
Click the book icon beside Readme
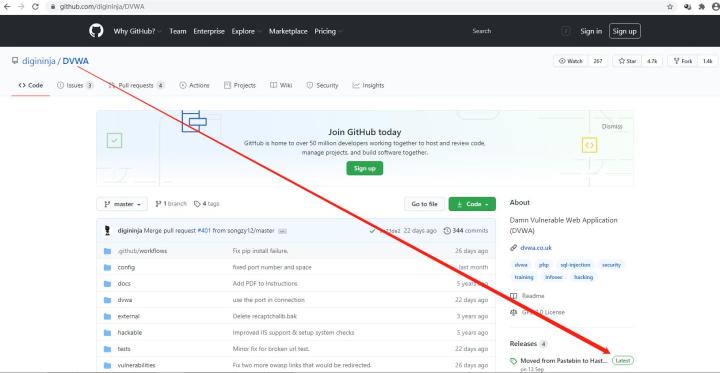pyautogui.click(x=514, y=296)
